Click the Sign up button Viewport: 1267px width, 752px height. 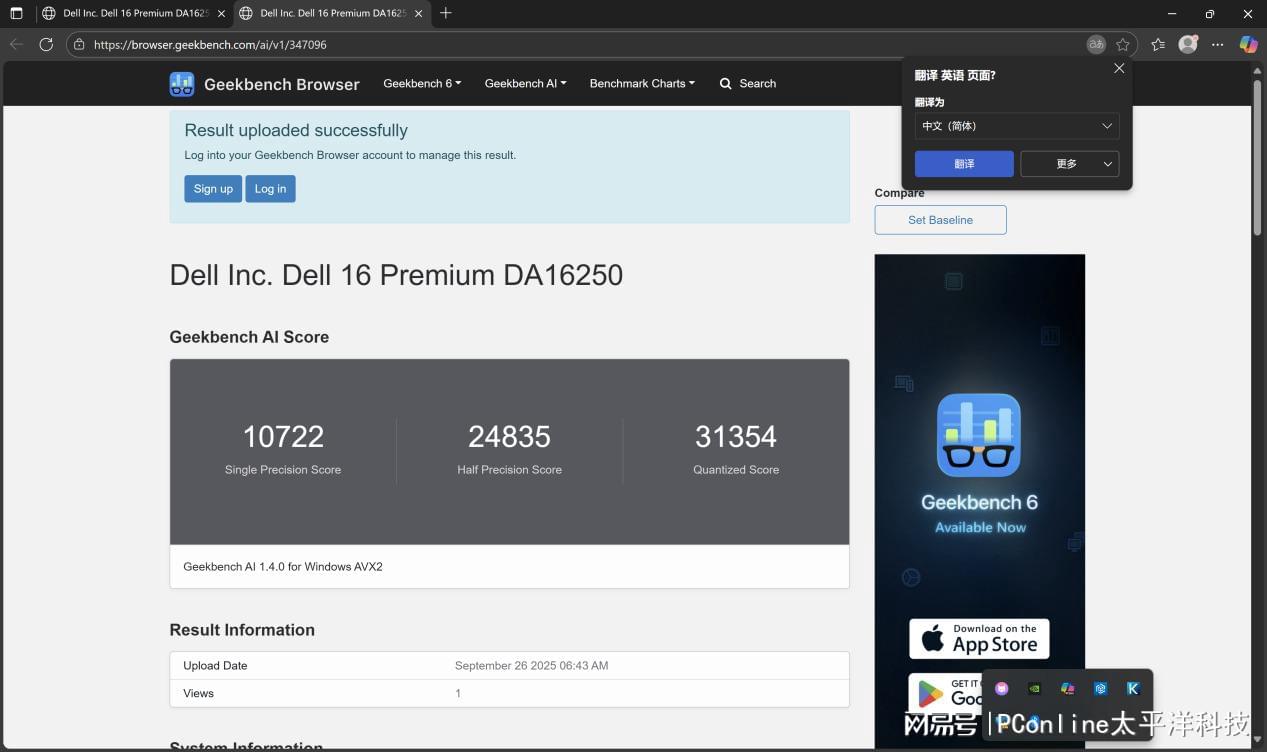click(x=213, y=189)
